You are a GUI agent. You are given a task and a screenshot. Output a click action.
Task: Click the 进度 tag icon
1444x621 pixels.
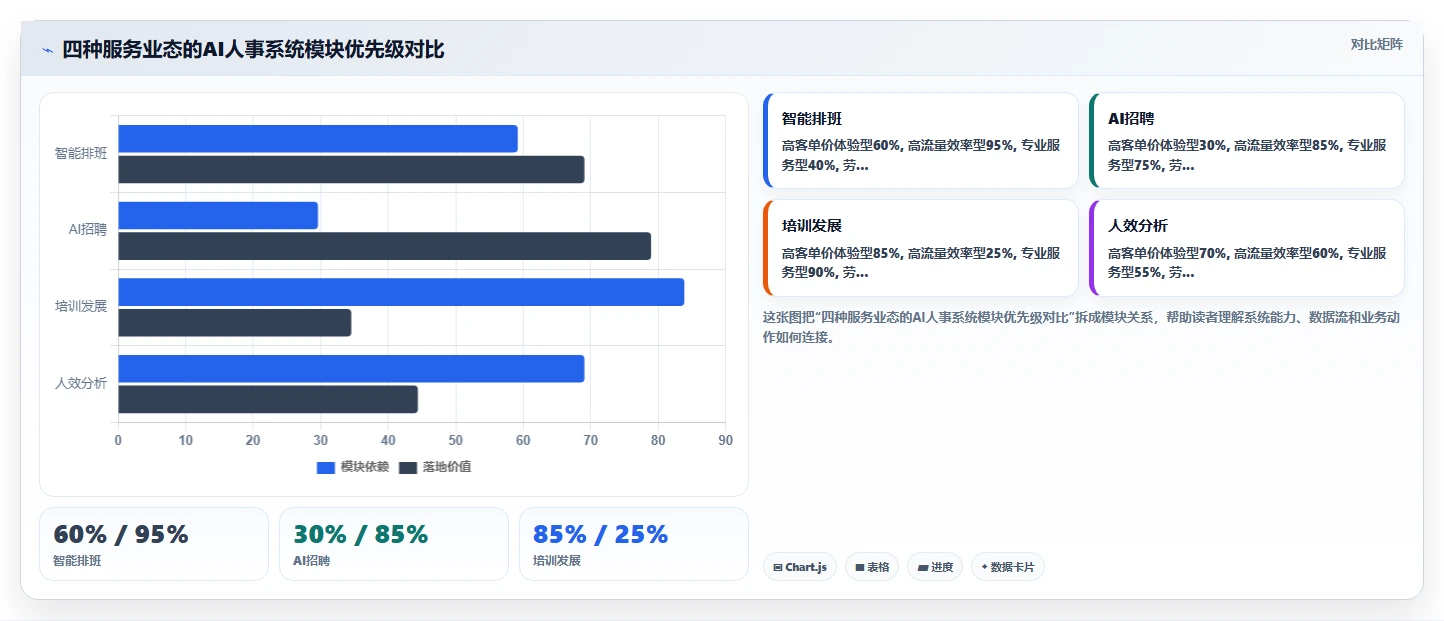pos(923,567)
